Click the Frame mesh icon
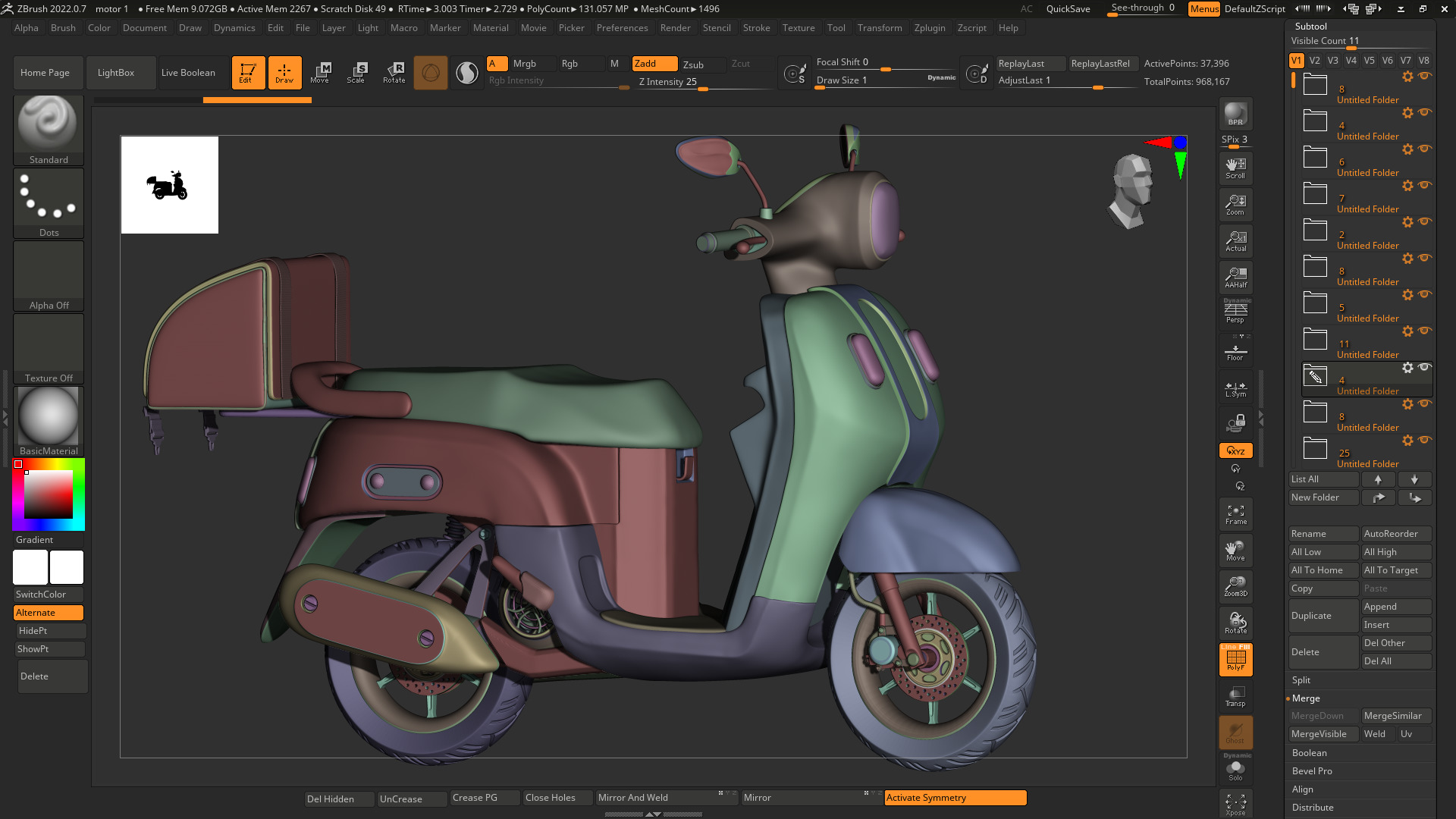Screen dimensions: 1456x819 tap(1235, 514)
